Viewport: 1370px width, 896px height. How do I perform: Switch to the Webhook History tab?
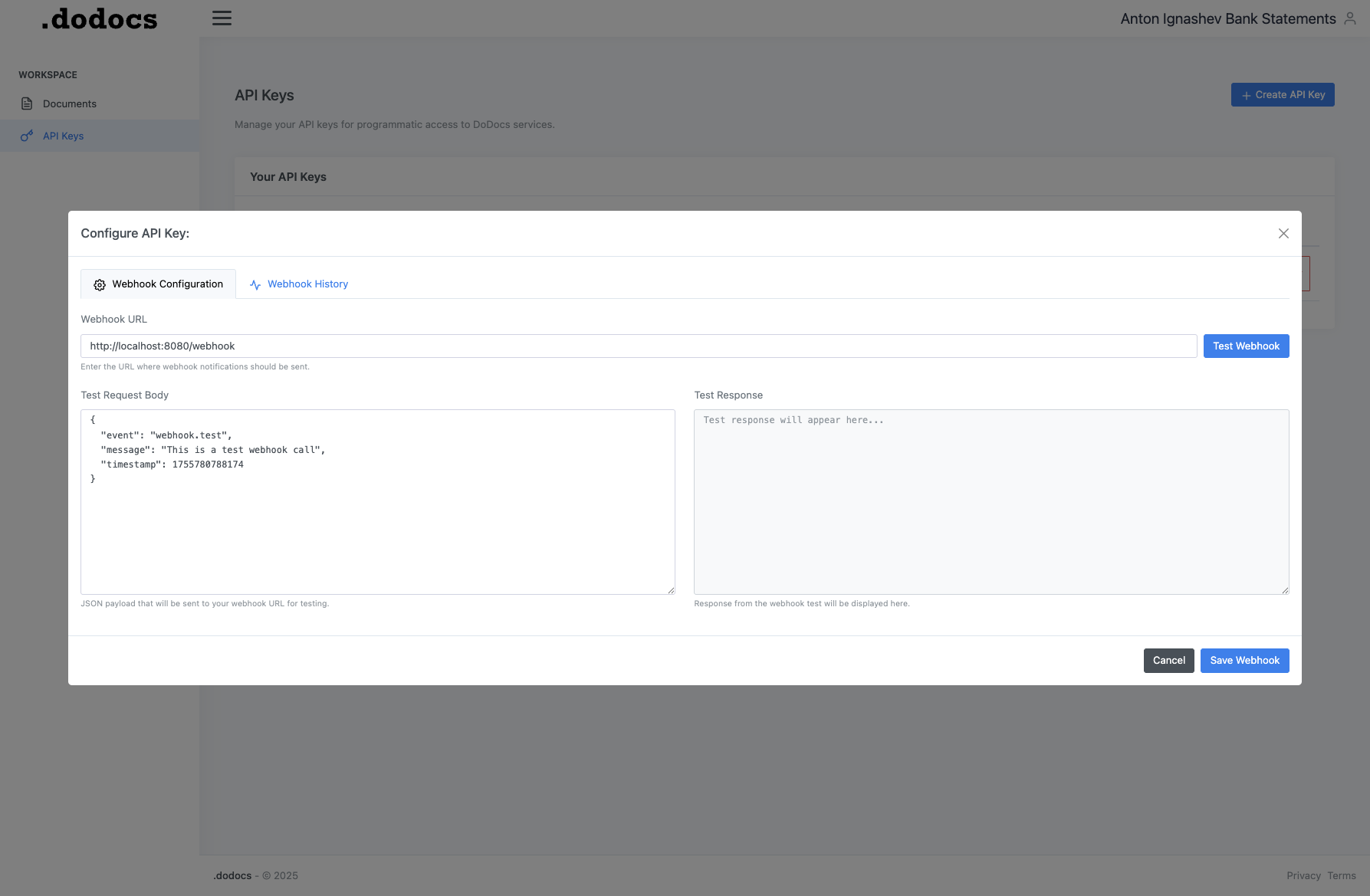coord(307,284)
